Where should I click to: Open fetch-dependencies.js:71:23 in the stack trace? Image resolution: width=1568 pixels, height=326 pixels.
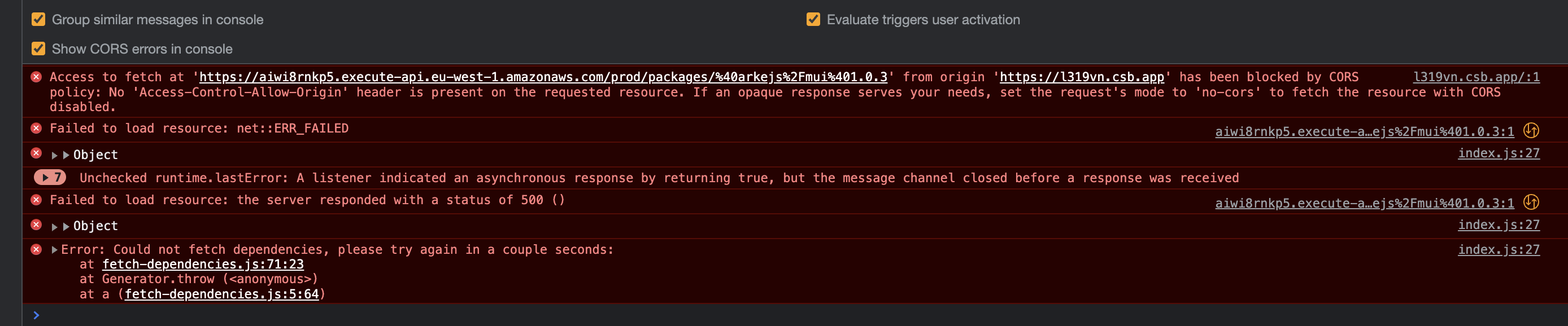click(203, 264)
